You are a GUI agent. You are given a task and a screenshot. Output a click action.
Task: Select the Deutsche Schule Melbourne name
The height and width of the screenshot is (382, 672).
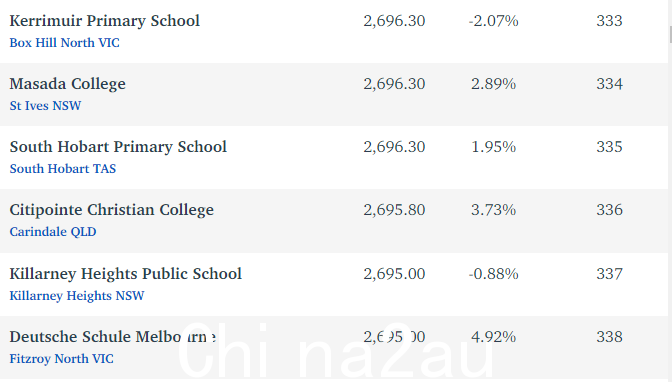pyautogui.click(x=113, y=337)
